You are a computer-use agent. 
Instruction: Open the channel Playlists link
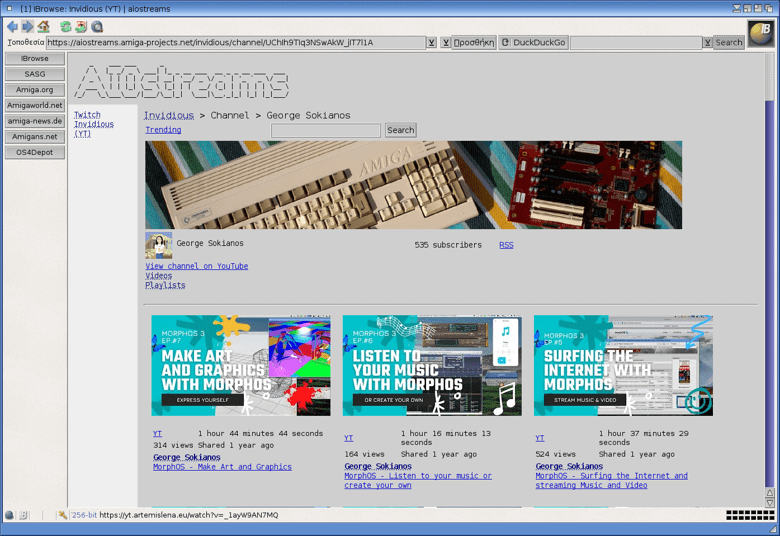tap(165, 285)
